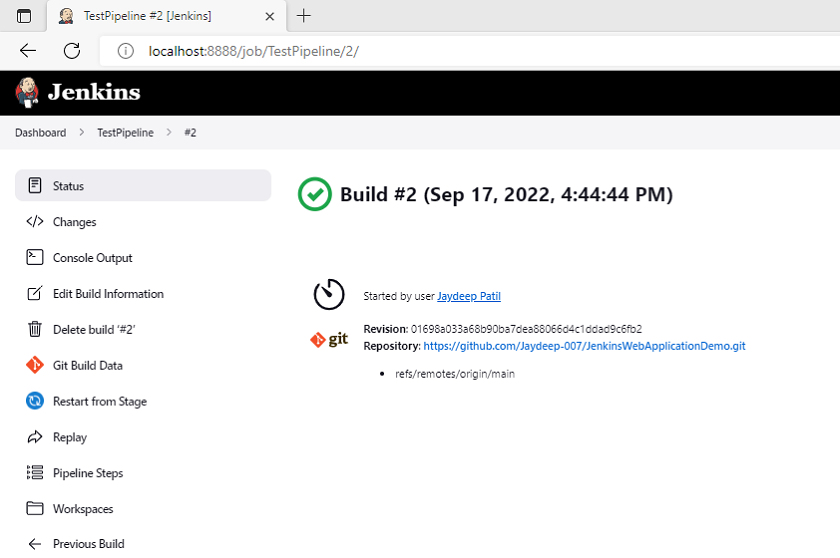Expand the chevron after Dashboard breadcrumb
840x558 pixels.
(x=81, y=132)
